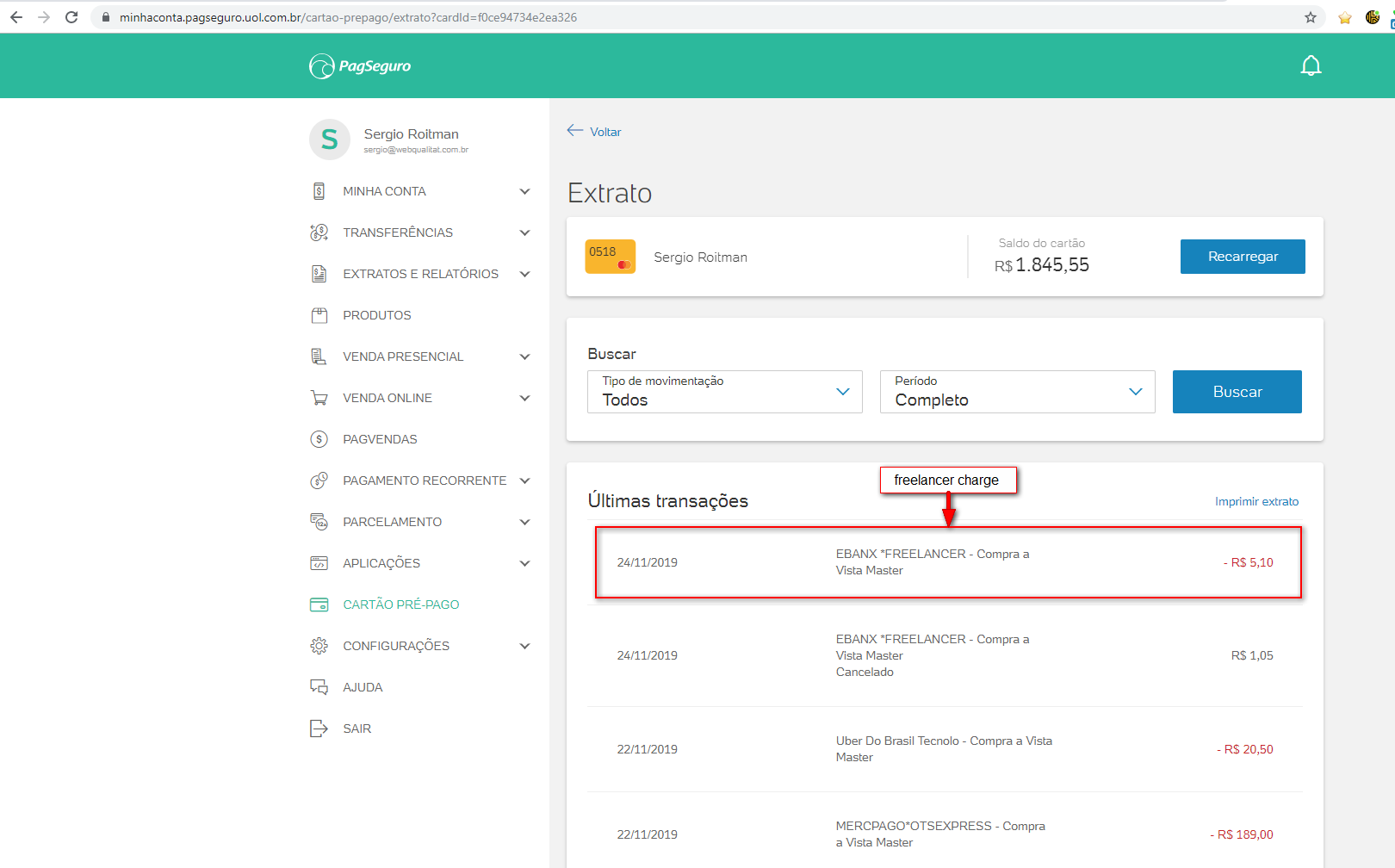Click the Sair logout icon
This screenshot has height=868, width=1395.
tap(319, 728)
